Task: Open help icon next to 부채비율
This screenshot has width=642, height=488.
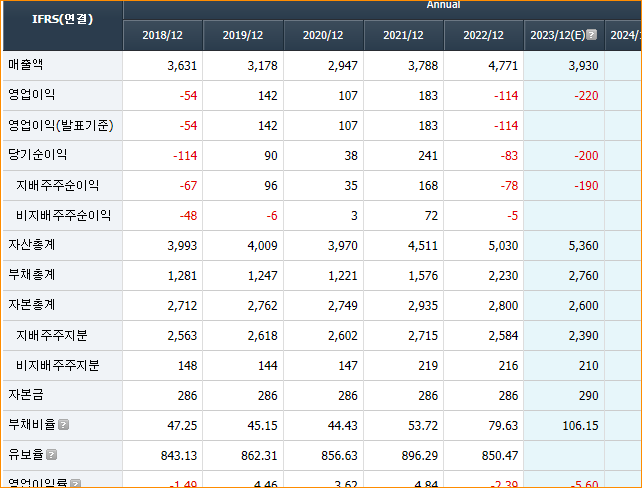Action: tap(63, 425)
